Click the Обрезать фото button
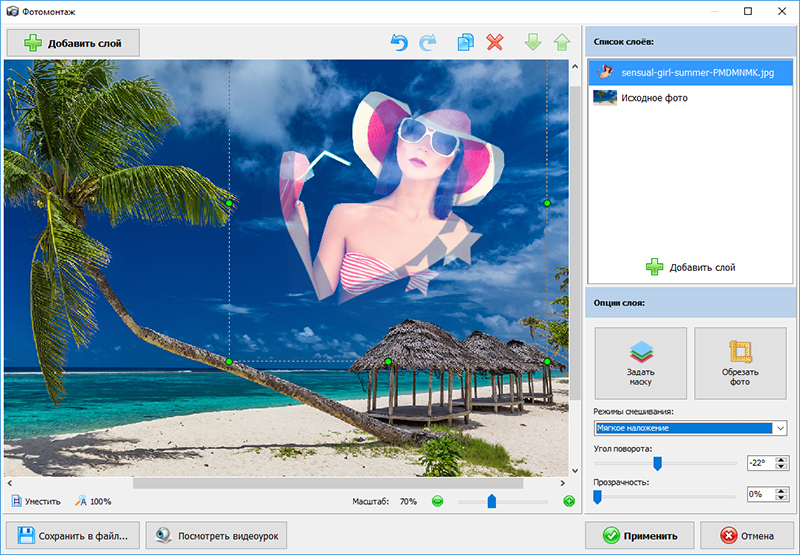This screenshot has width=800, height=555. pyautogui.click(x=740, y=365)
